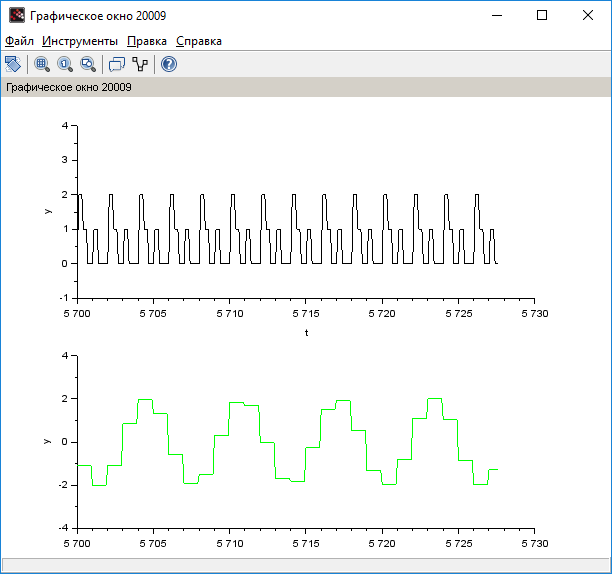Click tick label 5 725 under lower plot
The image size is (612, 574).
coord(459,544)
